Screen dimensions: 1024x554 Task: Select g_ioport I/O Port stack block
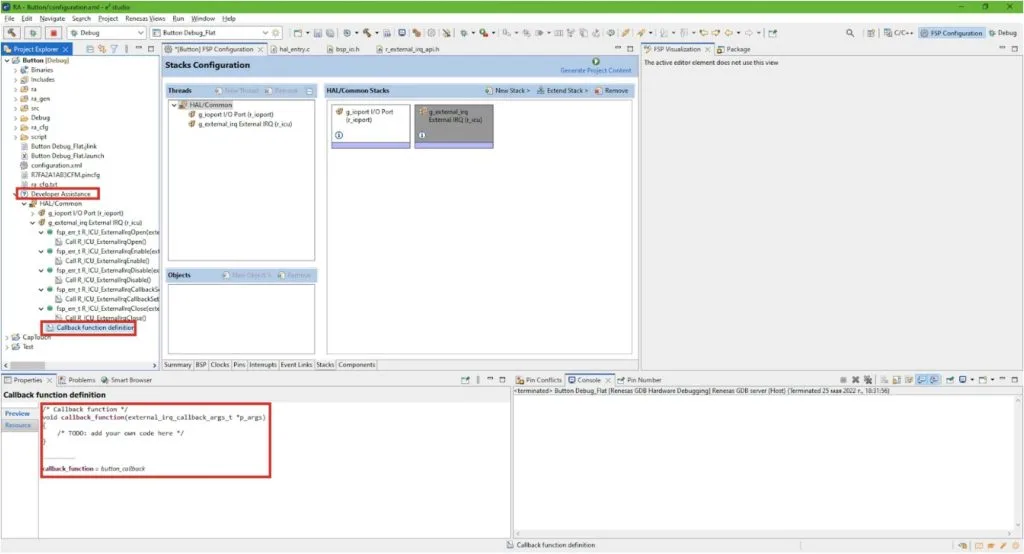pos(371,126)
